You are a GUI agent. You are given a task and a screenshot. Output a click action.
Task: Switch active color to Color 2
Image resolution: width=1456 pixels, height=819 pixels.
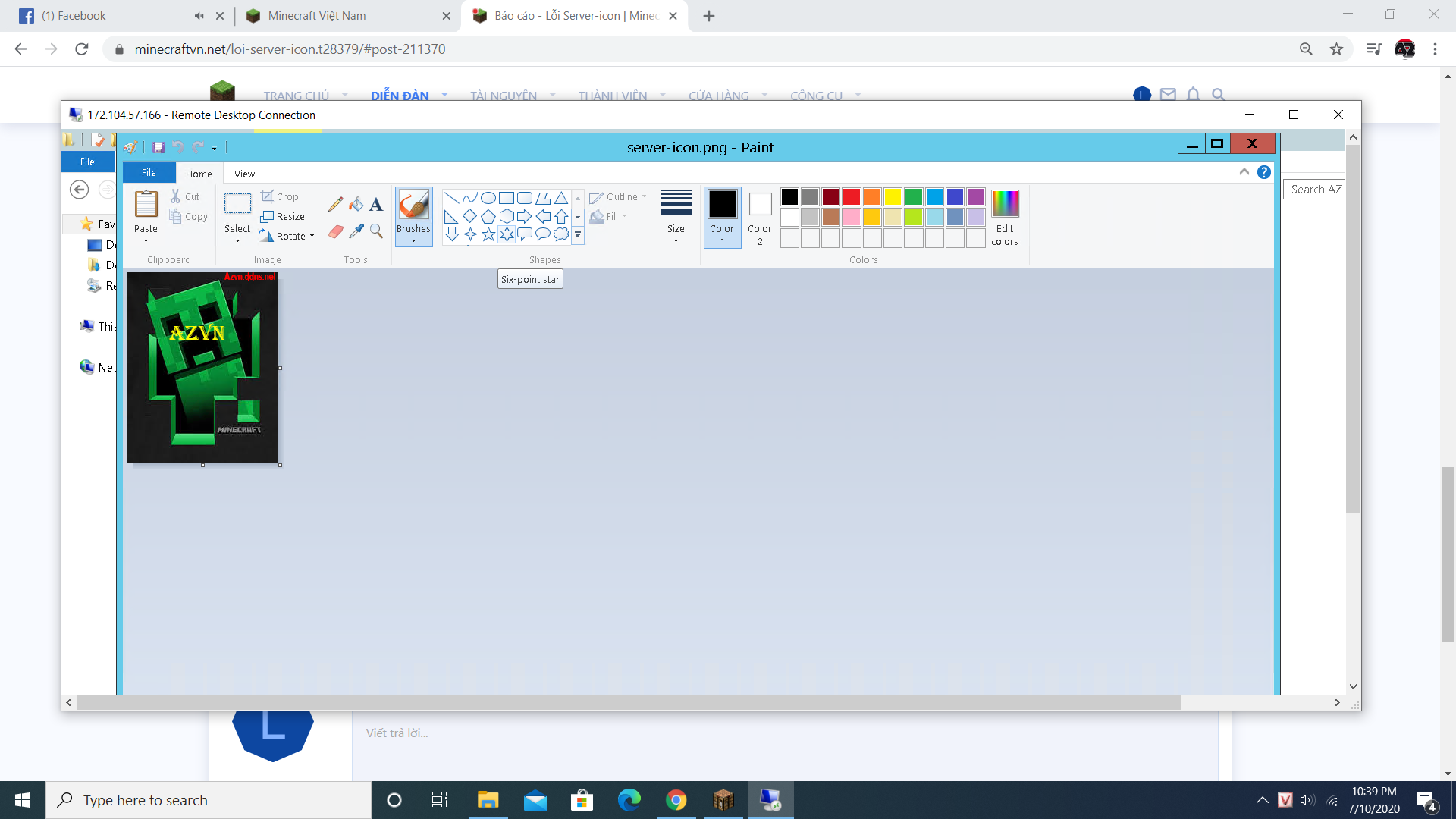(760, 217)
